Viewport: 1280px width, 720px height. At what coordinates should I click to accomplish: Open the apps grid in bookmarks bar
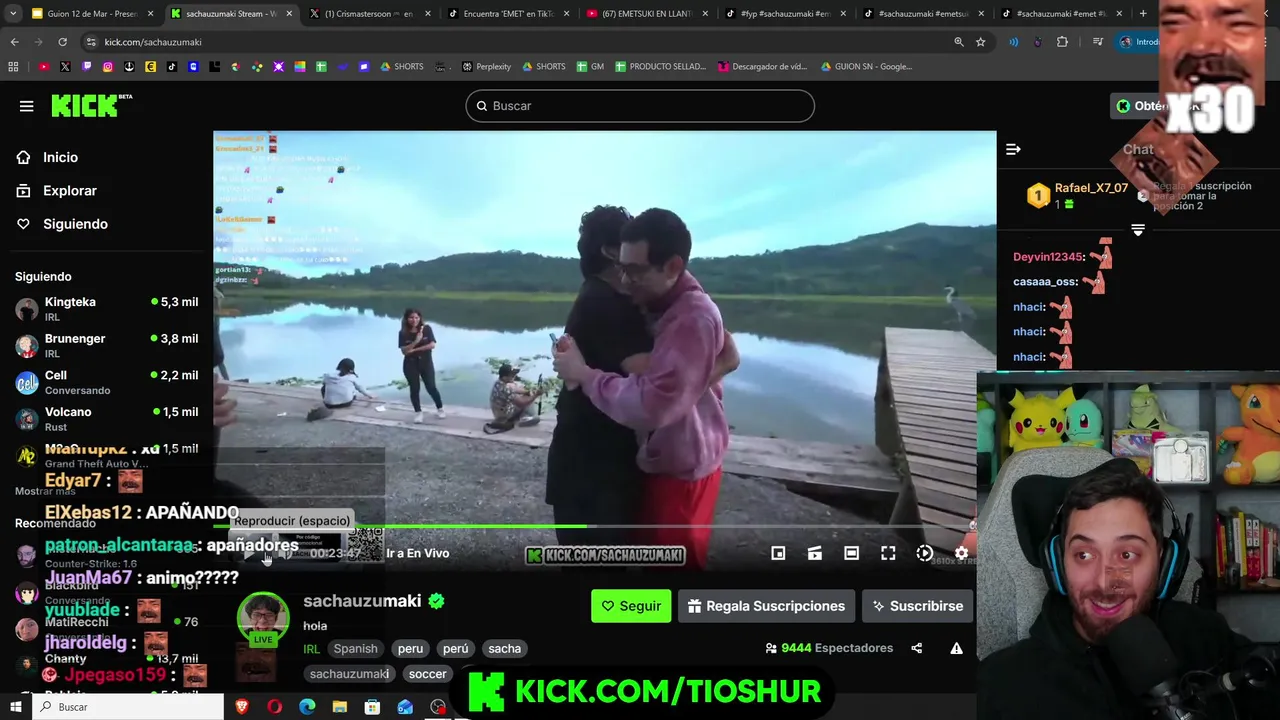pyautogui.click(x=13, y=67)
